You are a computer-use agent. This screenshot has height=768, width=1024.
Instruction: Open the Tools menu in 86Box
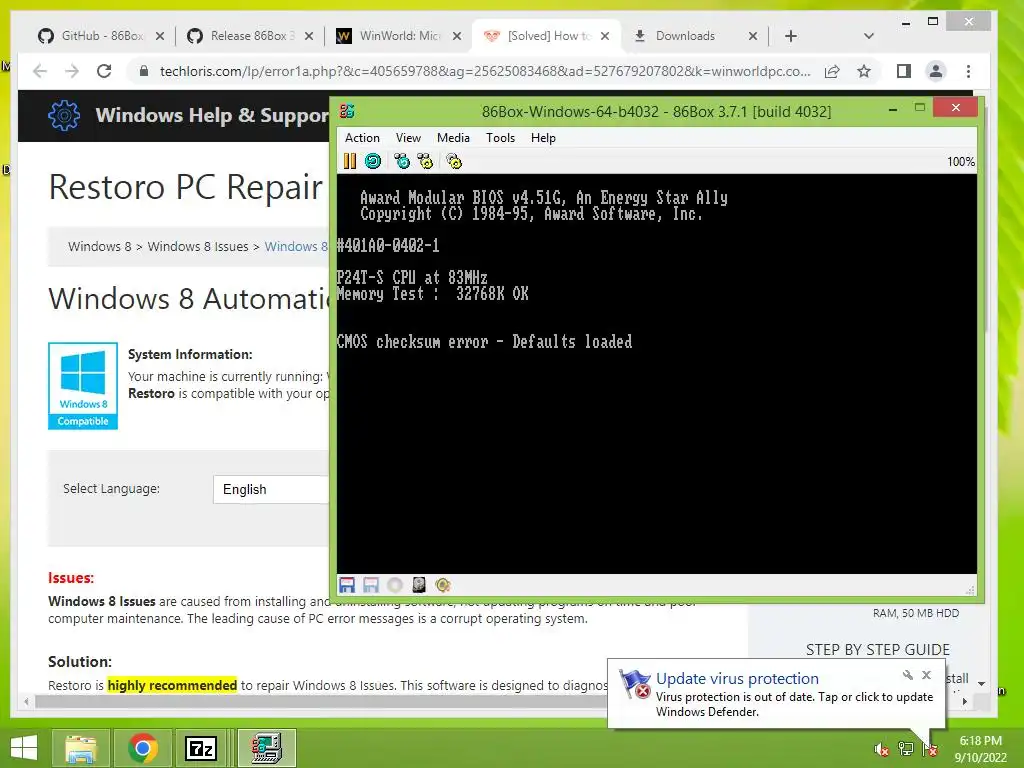pyautogui.click(x=500, y=138)
